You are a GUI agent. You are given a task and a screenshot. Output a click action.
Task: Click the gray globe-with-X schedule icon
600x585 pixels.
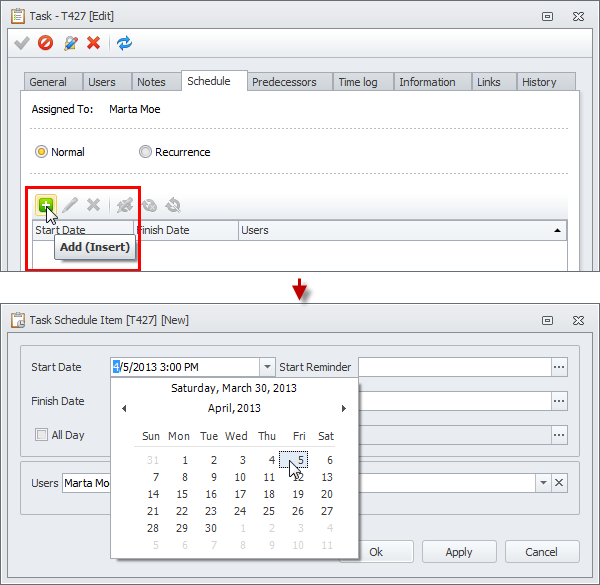(x=149, y=205)
